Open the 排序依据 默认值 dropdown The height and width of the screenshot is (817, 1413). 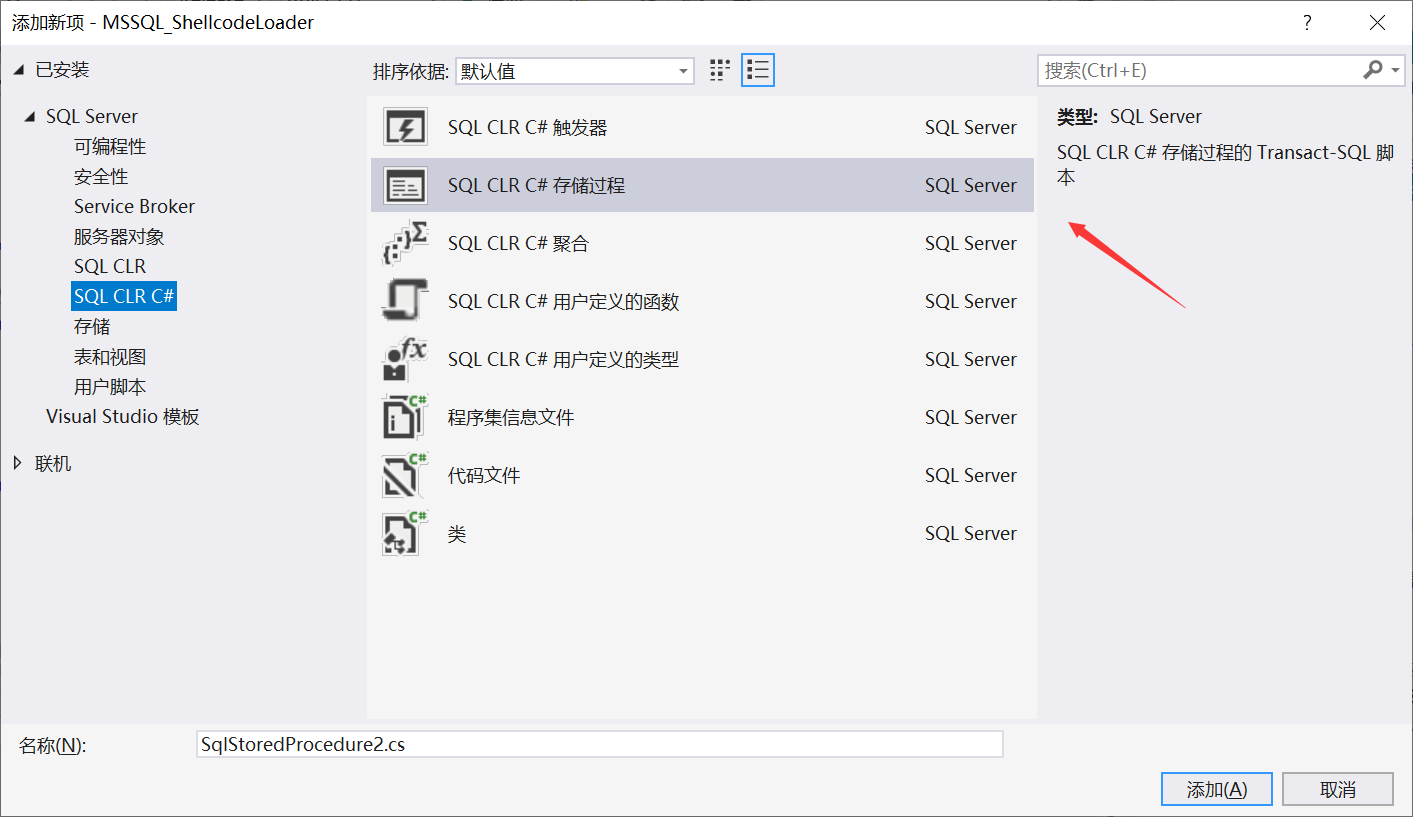click(x=575, y=71)
